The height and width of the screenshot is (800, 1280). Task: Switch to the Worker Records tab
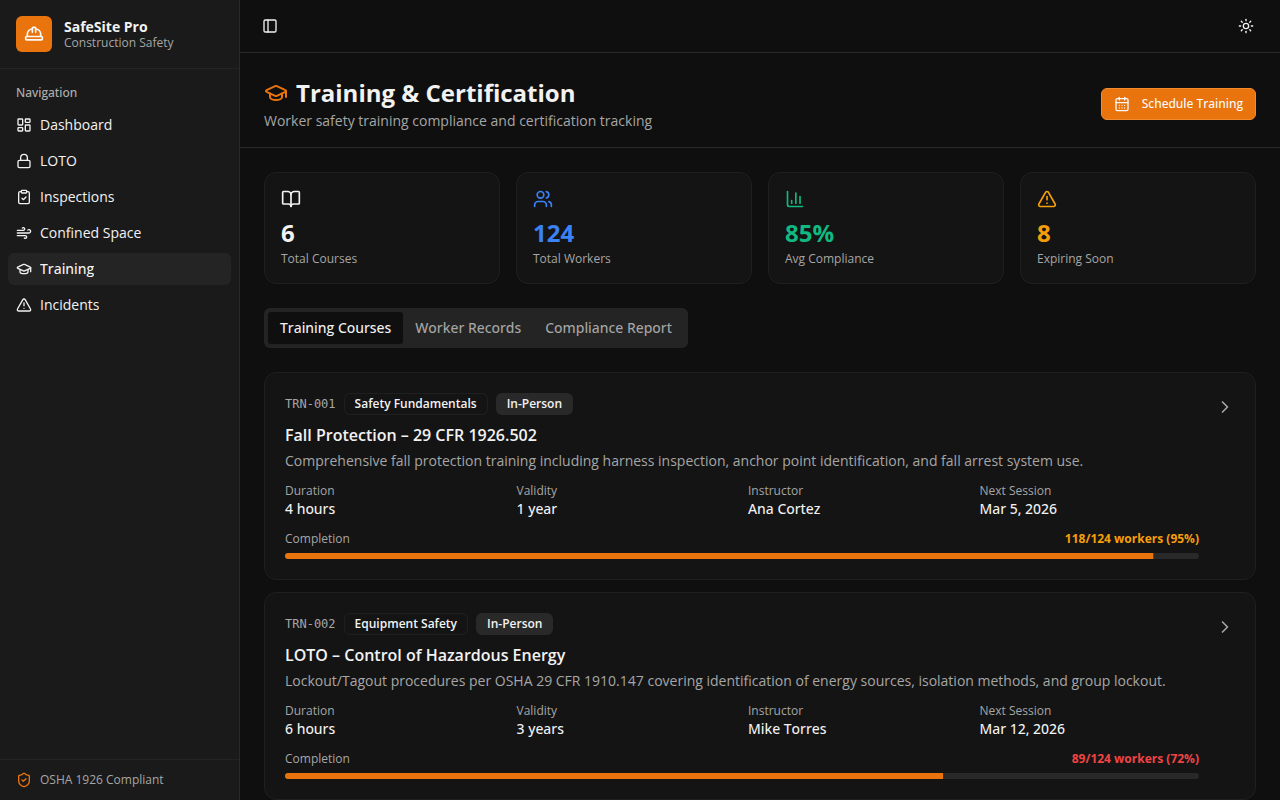[x=468, y=327]
